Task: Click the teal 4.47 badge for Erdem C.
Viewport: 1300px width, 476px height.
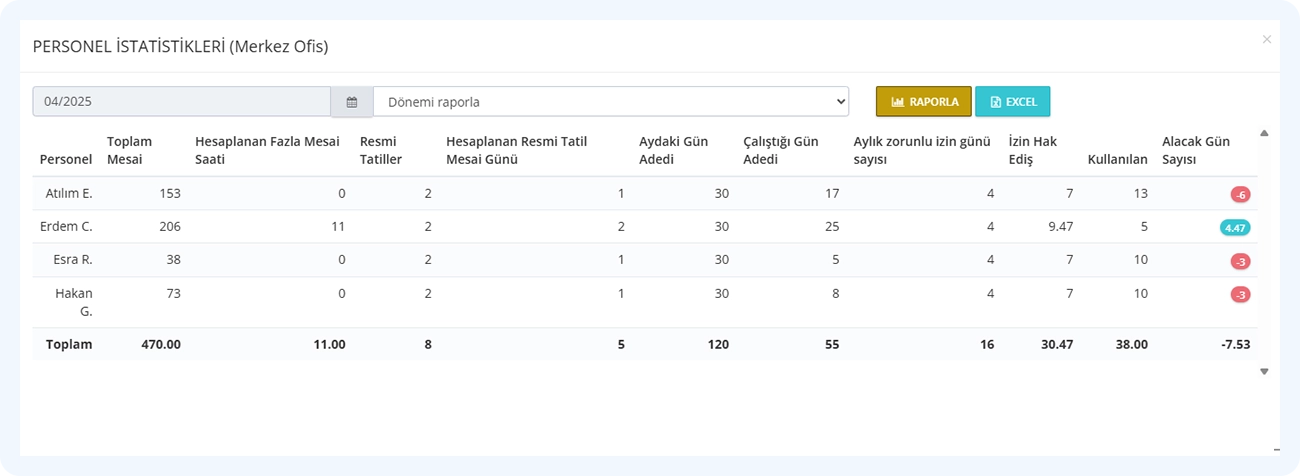Action: pos(1235,227)
